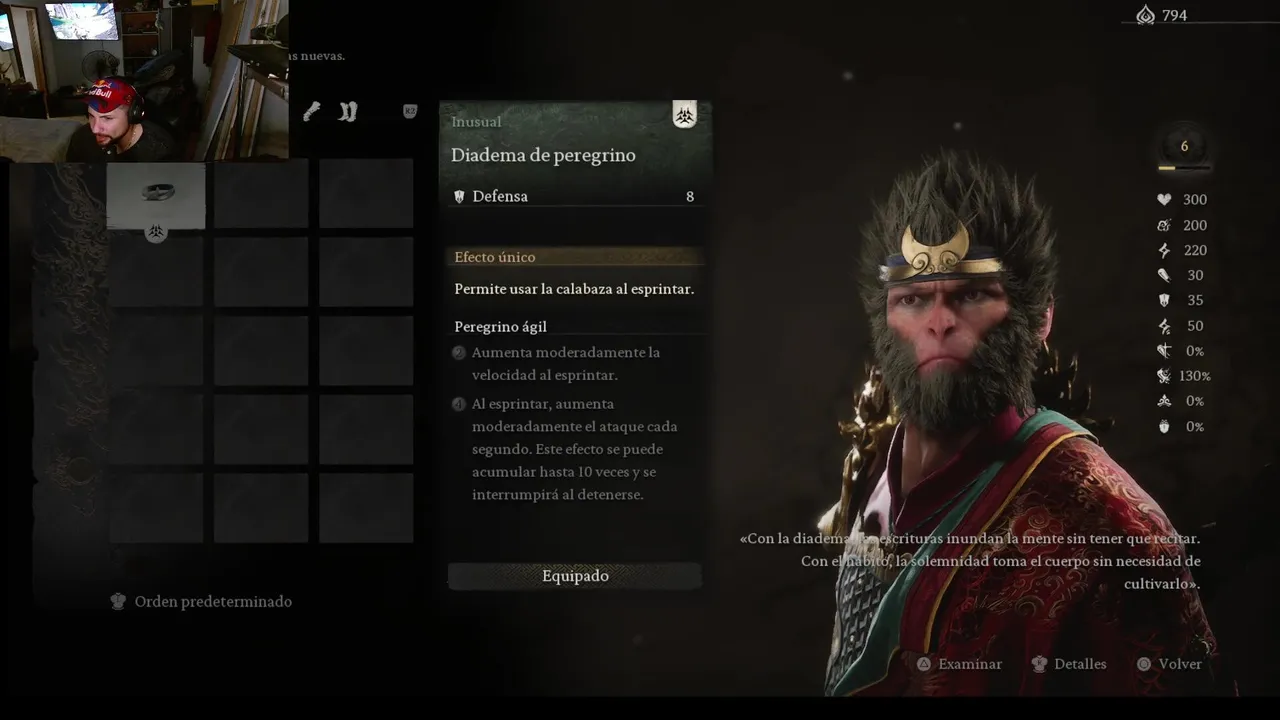Click the stamina icon showing 220
This screenshot has height=720, width=1280.
(1164, 250)
